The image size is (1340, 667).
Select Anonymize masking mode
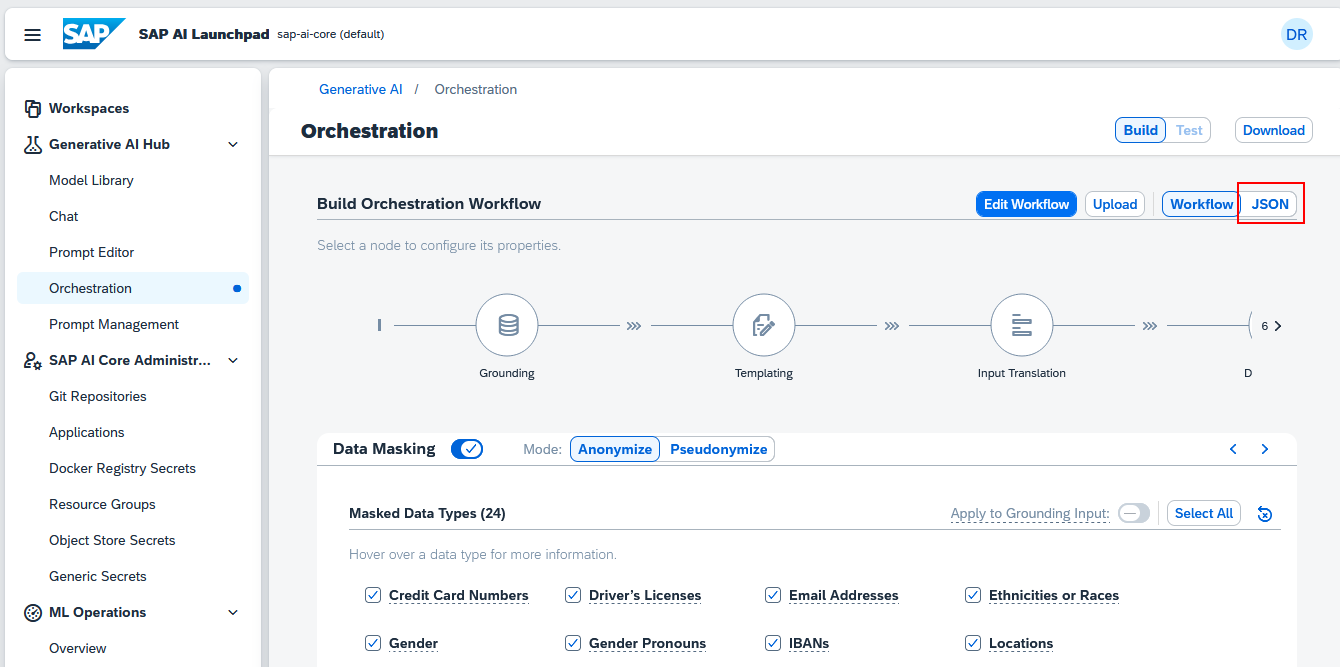[x=615, y=449]
